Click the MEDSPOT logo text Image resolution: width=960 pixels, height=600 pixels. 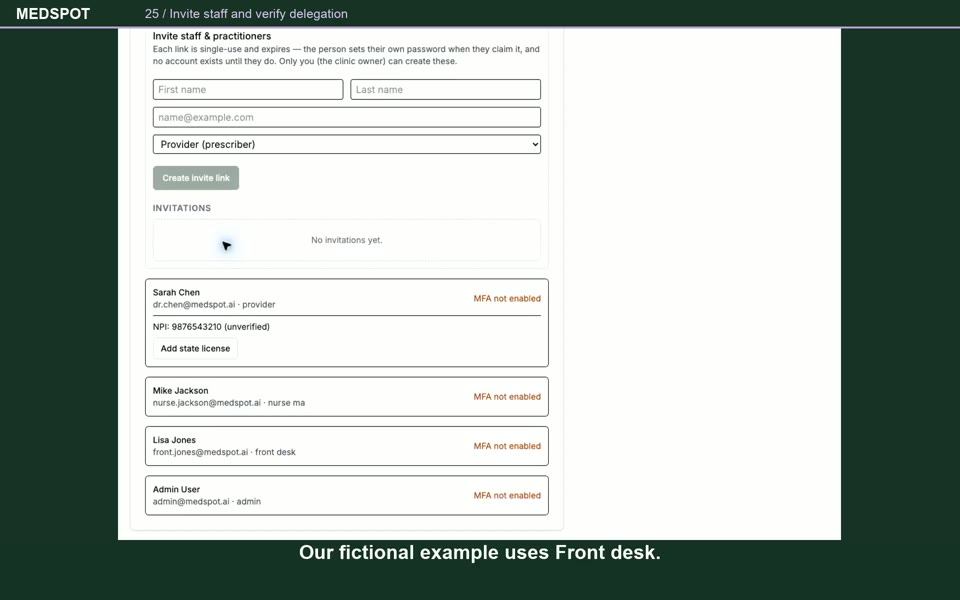point(53,13)
